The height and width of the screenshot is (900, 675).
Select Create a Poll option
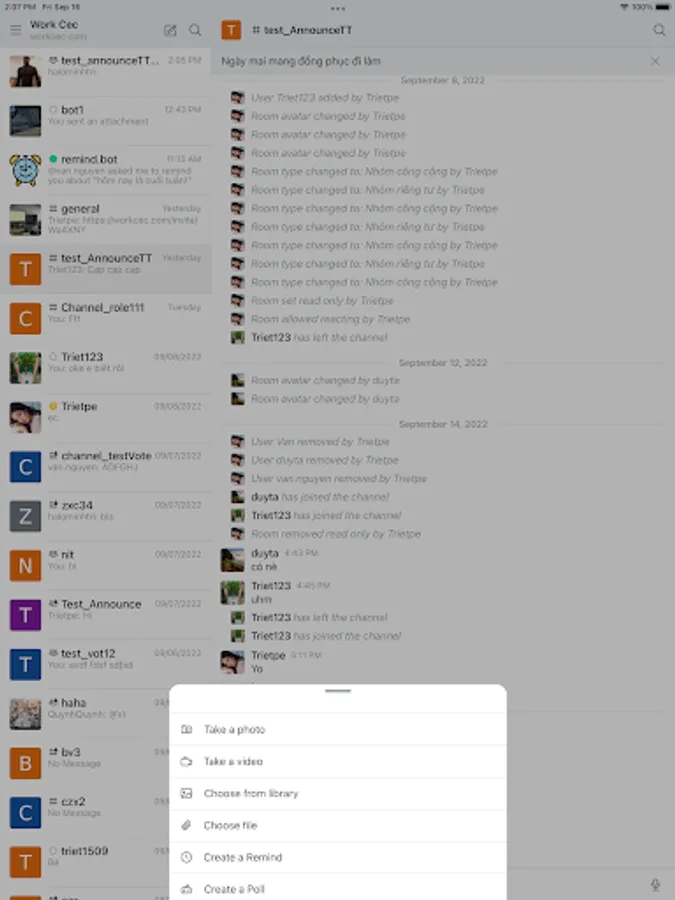(338, 887)
